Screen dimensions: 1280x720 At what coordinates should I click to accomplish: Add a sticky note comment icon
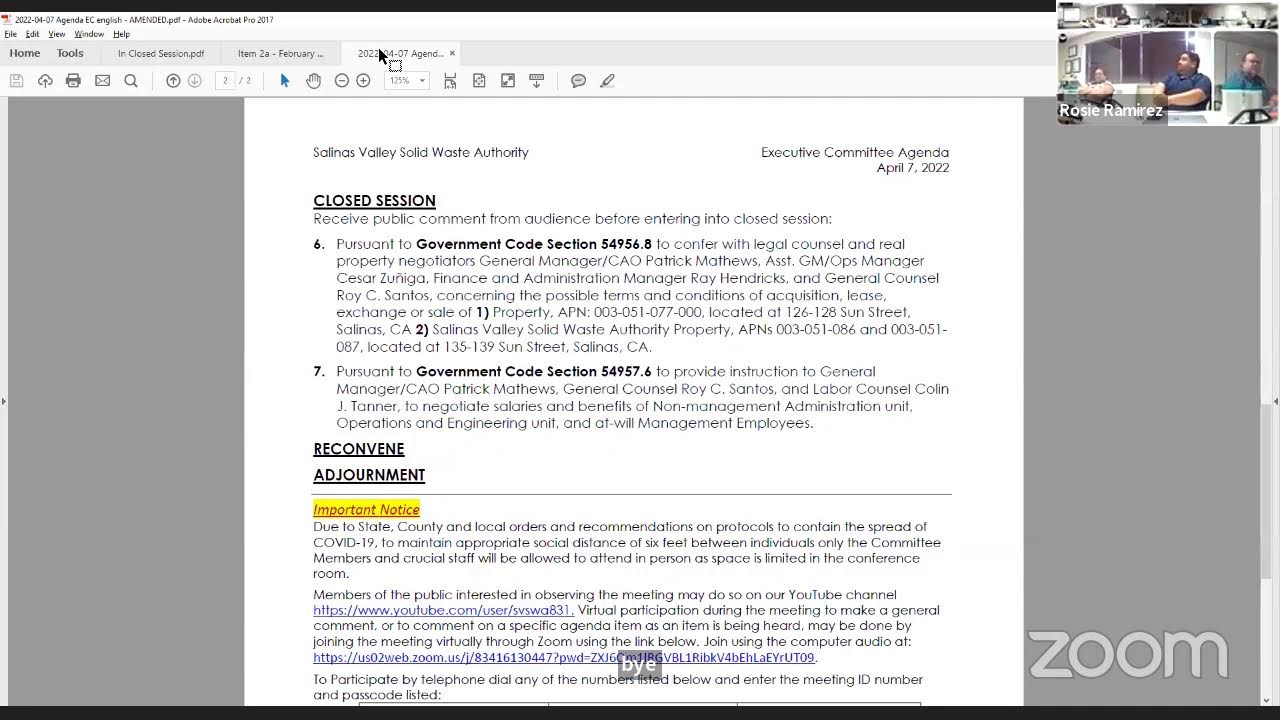pos(578,81)
